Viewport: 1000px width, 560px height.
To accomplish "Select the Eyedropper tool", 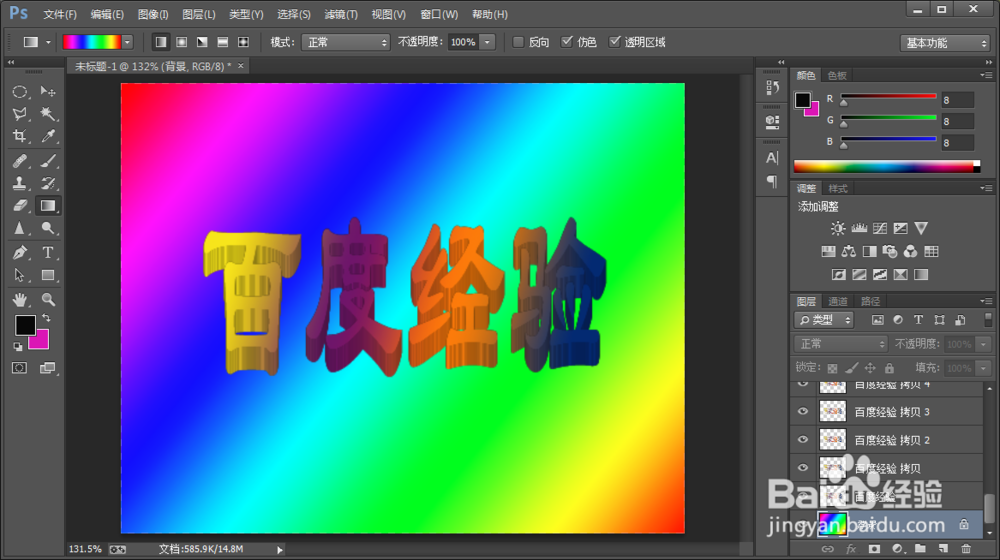I will coord(48,136).
